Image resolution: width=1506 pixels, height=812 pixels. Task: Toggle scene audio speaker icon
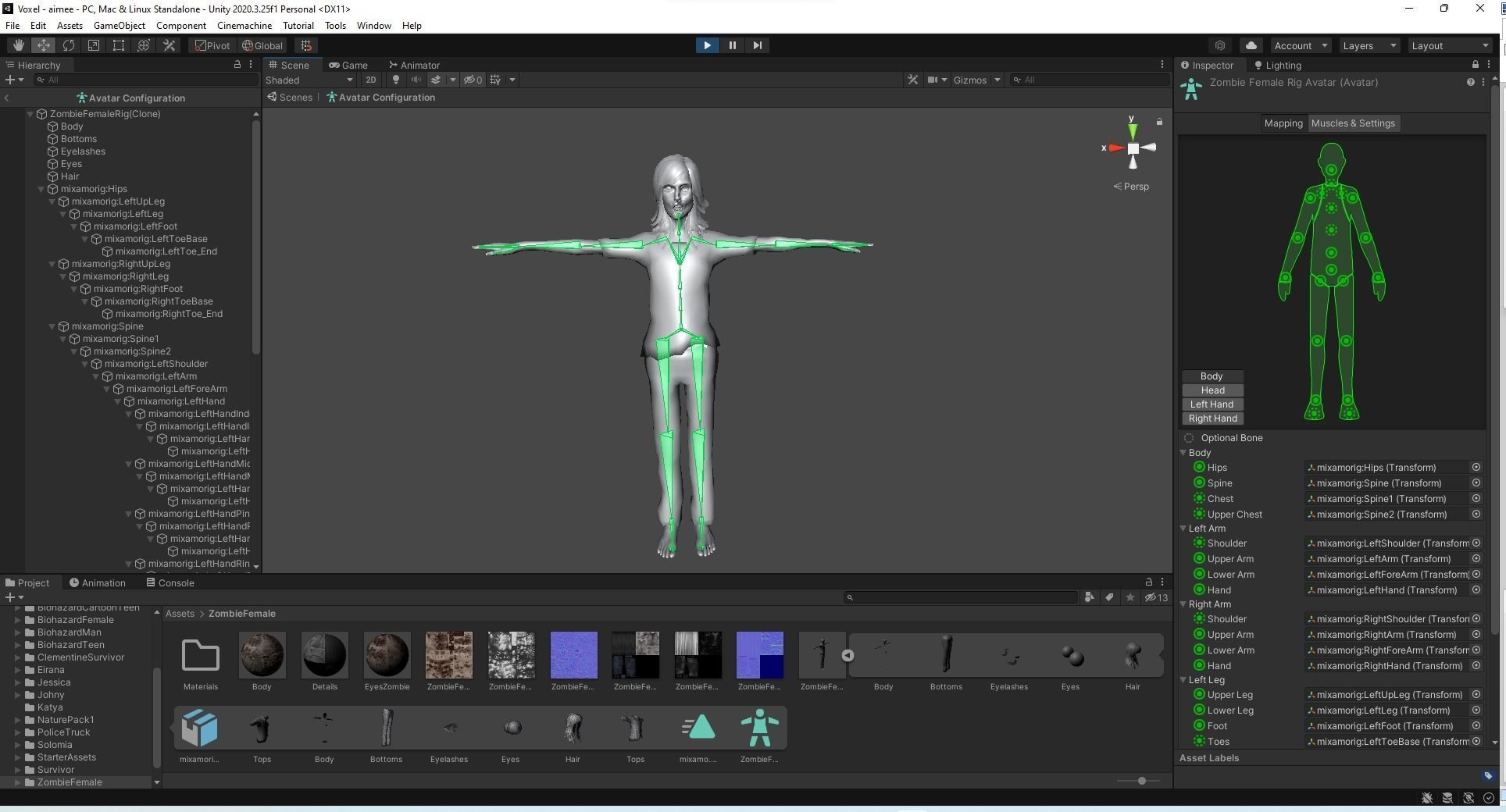pyautogui.click(x=416, y=80)
